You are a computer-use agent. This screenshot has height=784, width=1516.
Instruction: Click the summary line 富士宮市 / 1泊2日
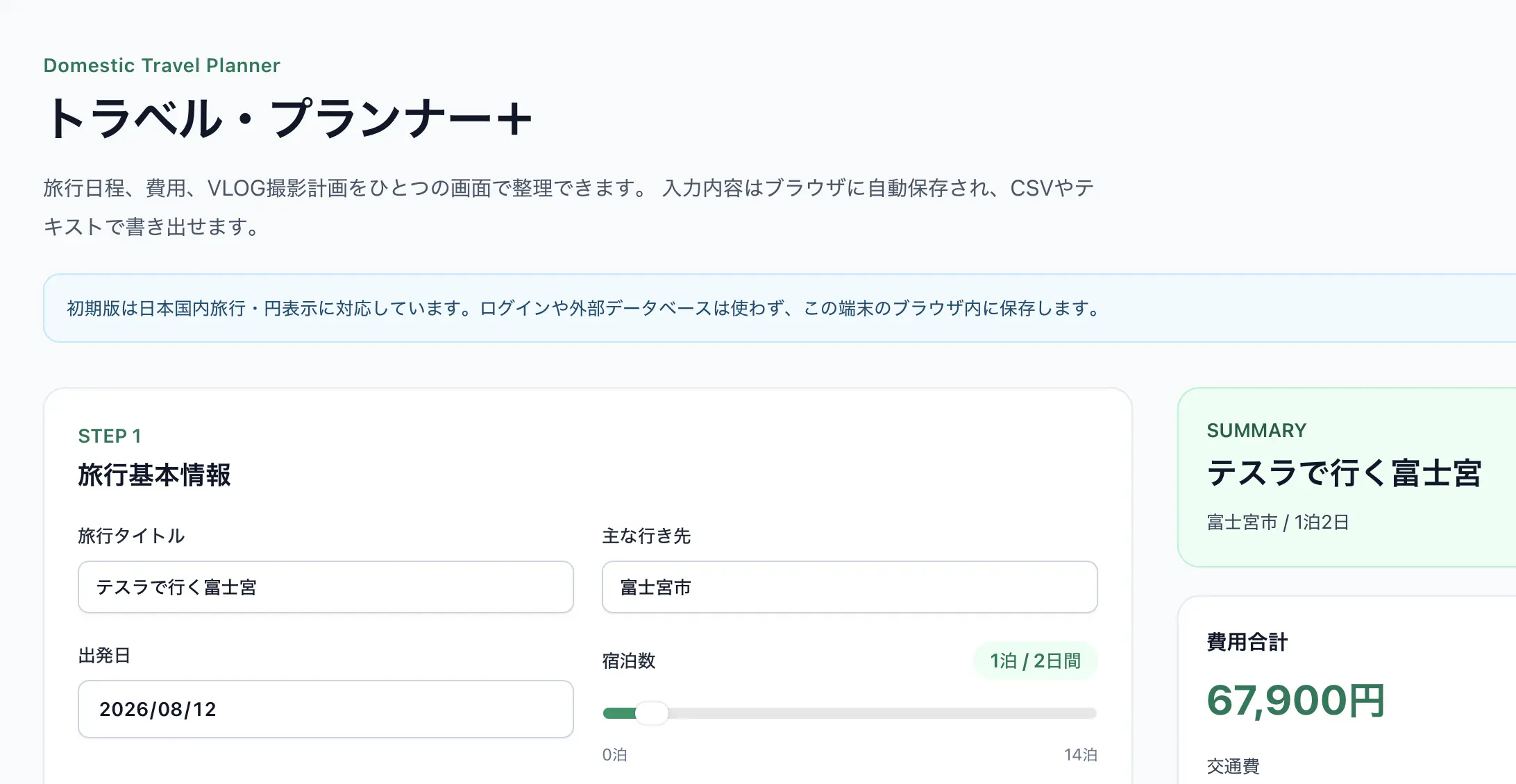(1278, 522)
